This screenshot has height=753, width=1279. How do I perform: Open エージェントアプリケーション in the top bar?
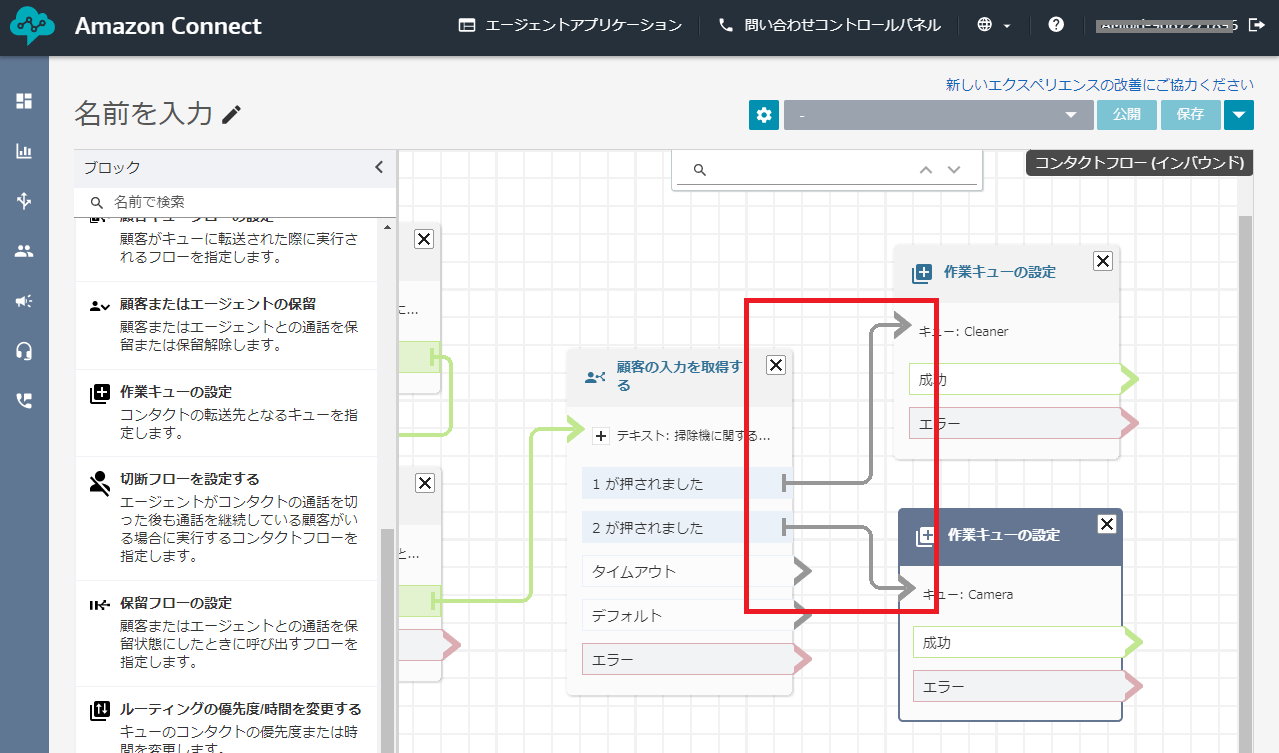[x=570, y=25]
